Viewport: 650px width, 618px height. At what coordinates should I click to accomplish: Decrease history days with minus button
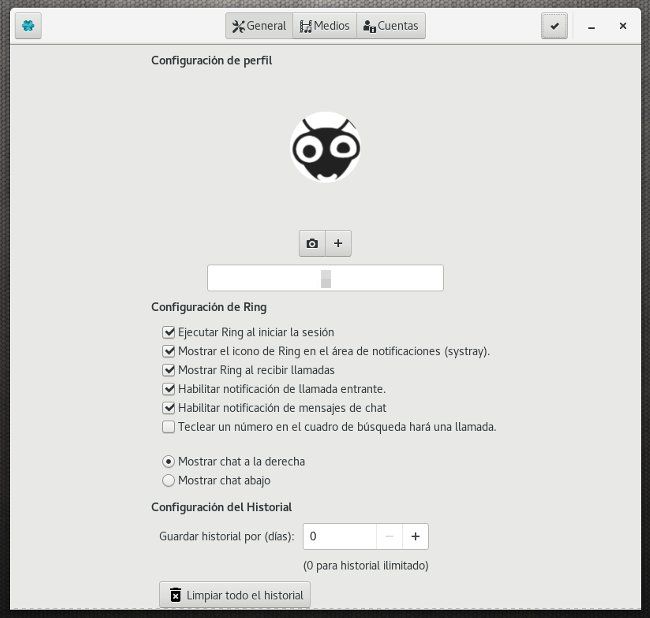coord(390,537)
